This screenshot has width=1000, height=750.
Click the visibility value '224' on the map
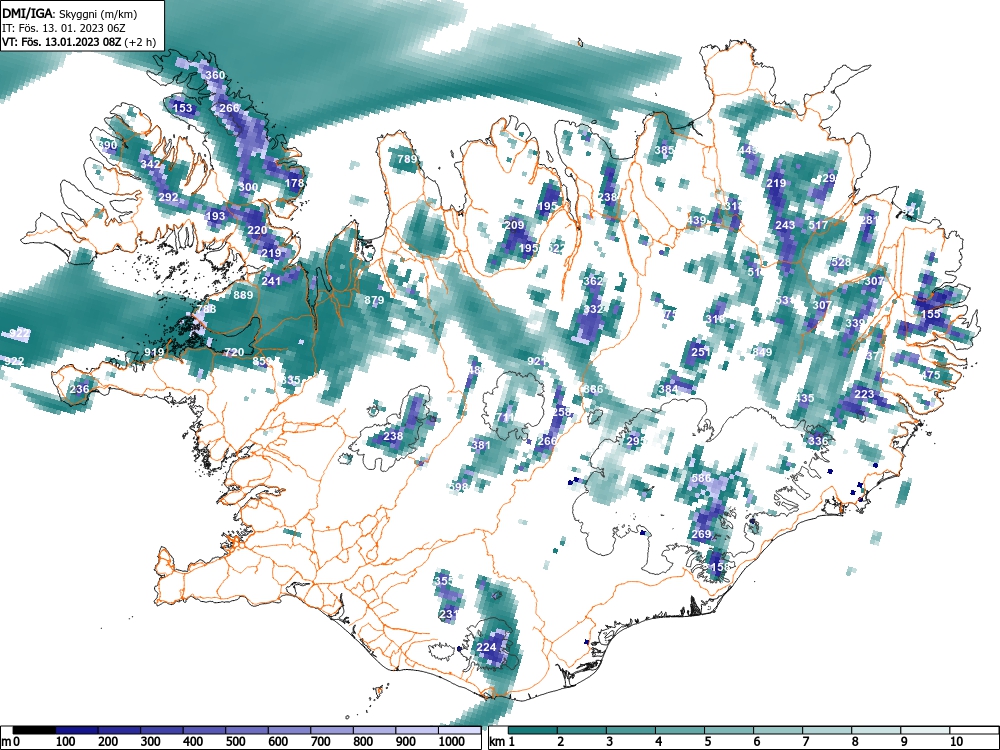click(486, 647)
